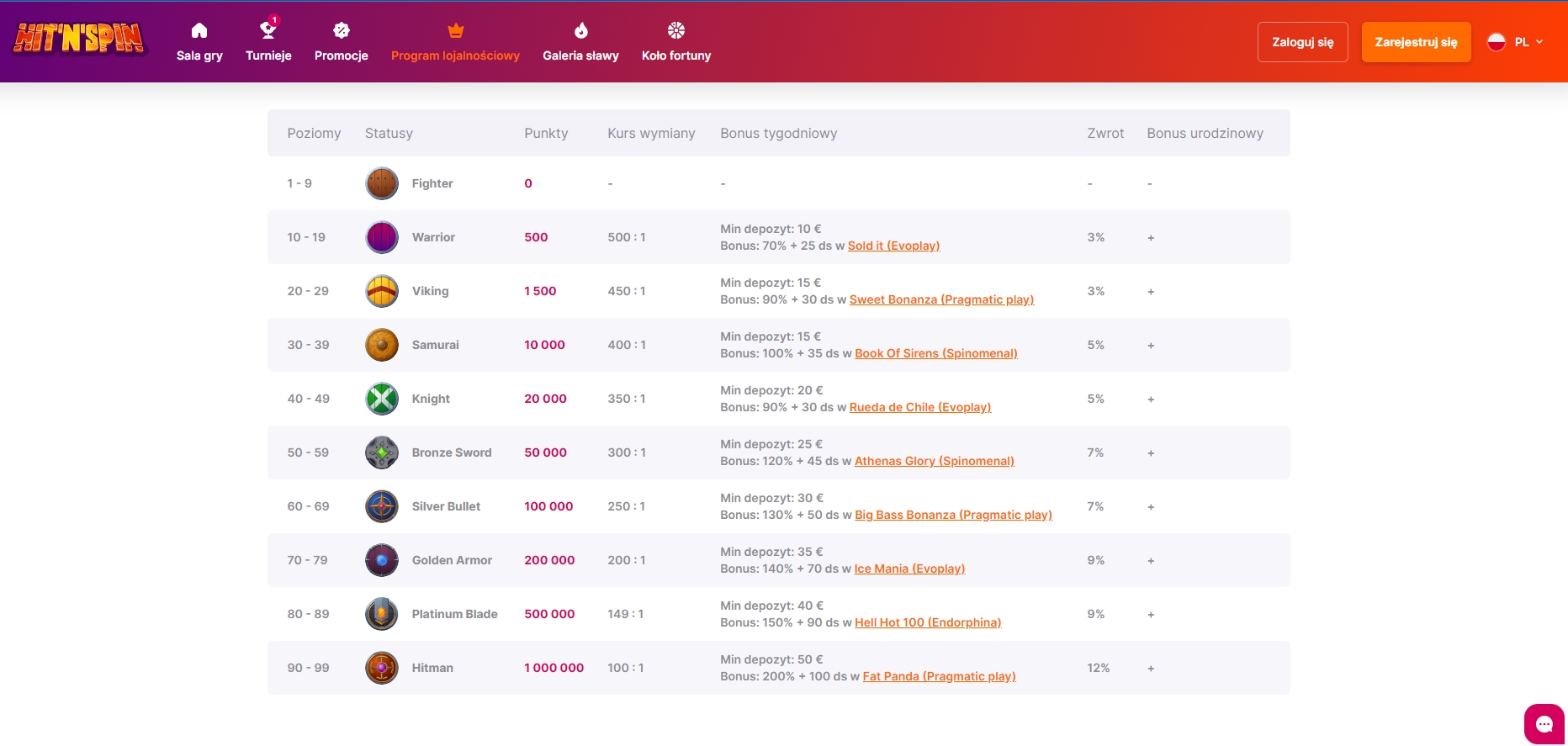The image size is (1568, 746).
Task: Open Athenas Glory (Spinomenal) link
Action: (x=935, y=461)
